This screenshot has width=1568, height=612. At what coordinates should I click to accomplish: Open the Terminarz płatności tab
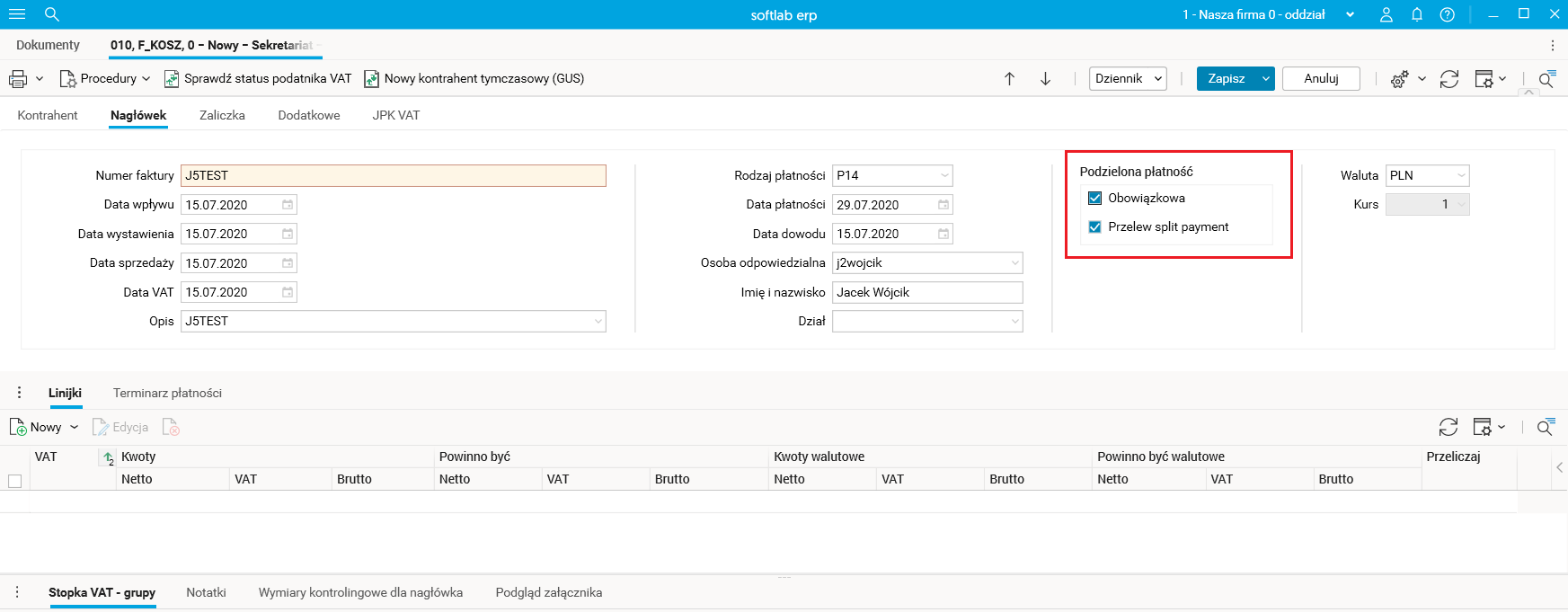coord(167,393)
